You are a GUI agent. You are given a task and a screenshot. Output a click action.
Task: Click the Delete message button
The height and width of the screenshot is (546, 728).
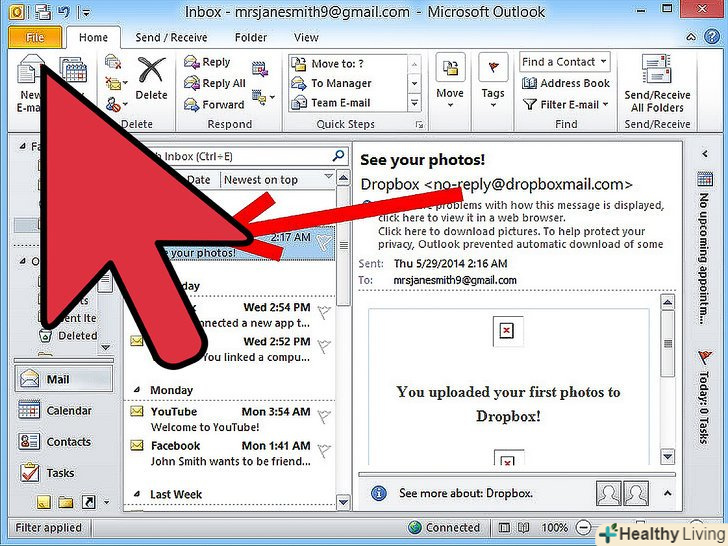151,79
